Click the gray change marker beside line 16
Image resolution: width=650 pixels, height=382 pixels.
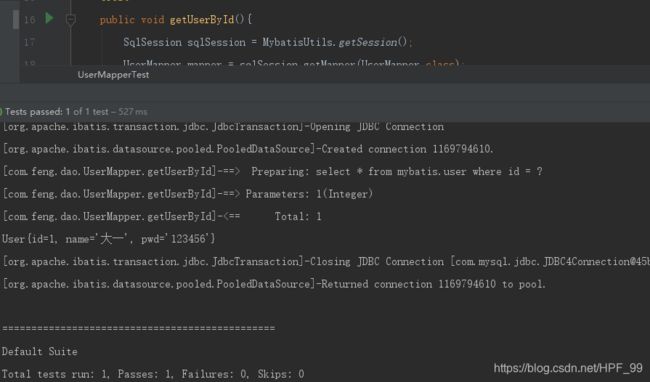coord(16,19)
